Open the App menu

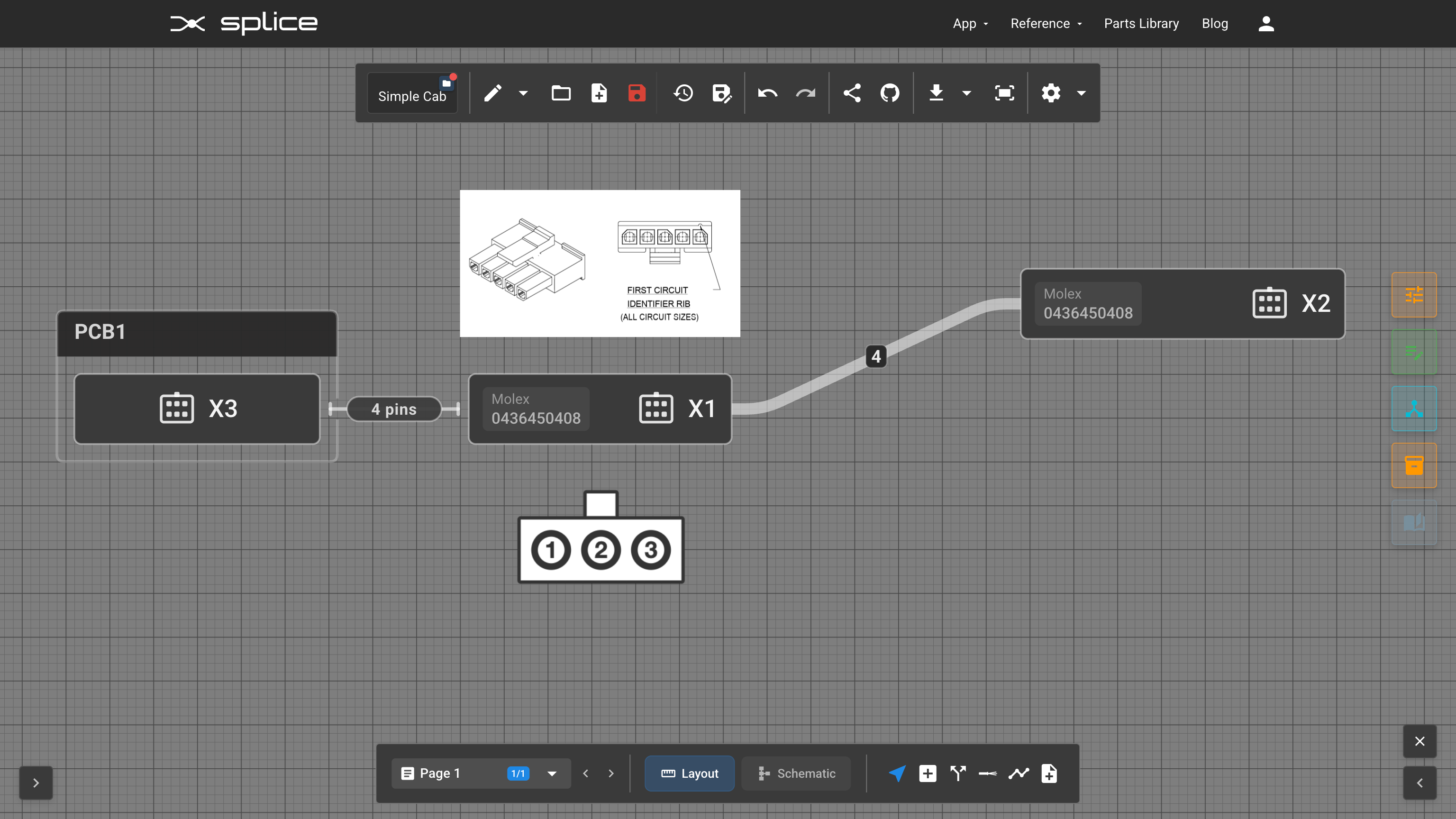(970, 24)
